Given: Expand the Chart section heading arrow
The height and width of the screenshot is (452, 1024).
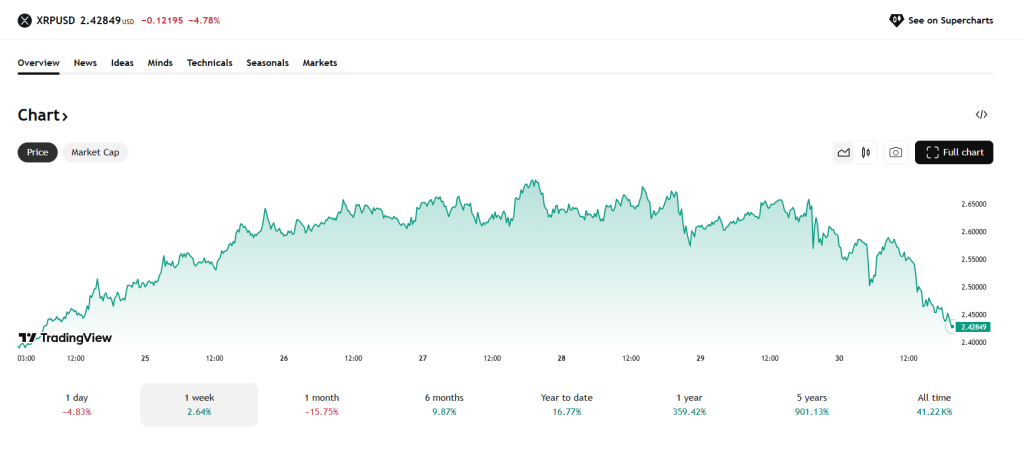Looking at the screenshot, I should coord(65,116).
